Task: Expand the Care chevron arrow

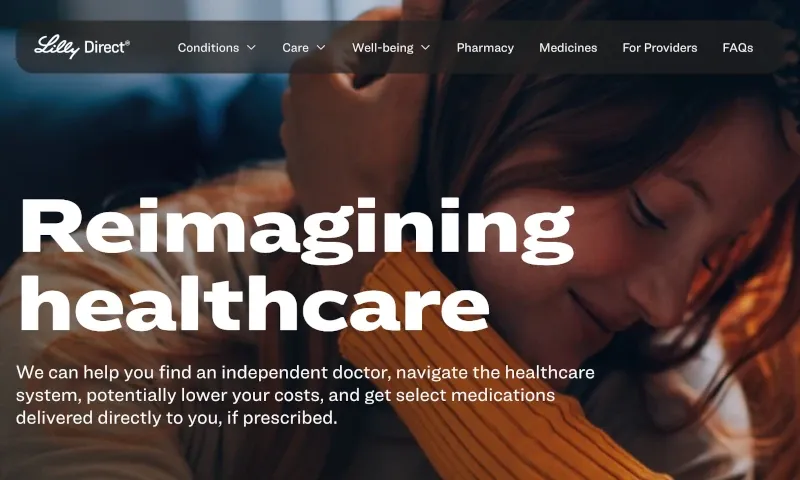Action: [321, 47]
